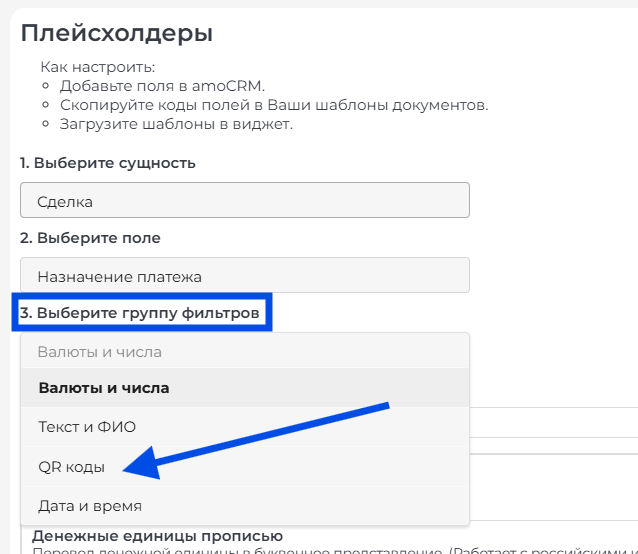Image resolution: width=638 pixels, height=554 pixels.
Task: Click the filter group selector showing 'Валюты и числа'
Action: click(245, 351)
